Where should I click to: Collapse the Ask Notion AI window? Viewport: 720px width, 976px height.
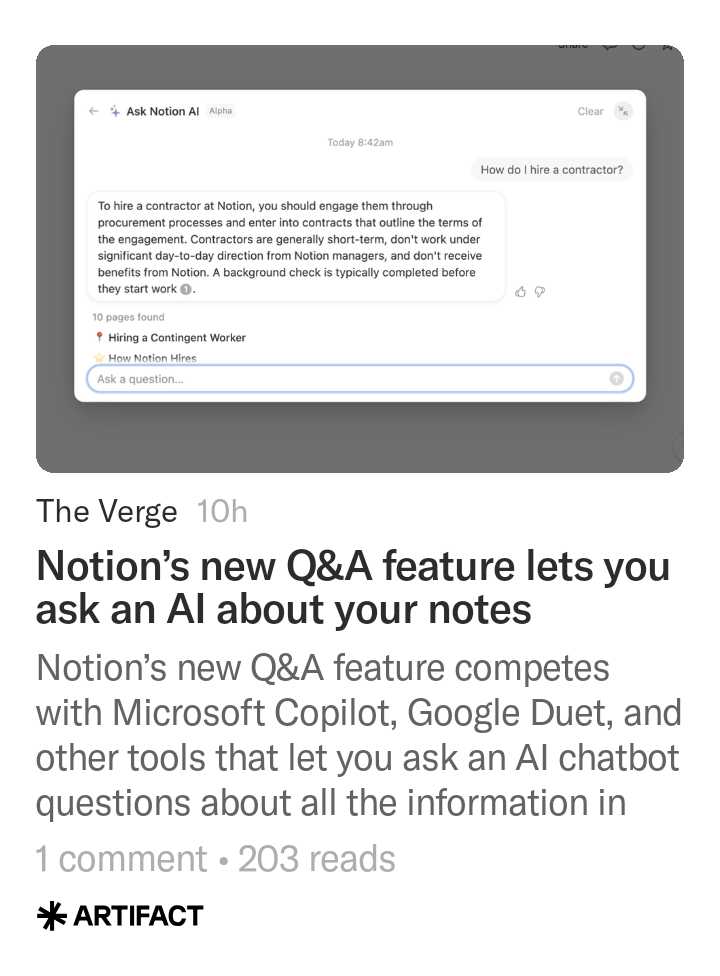click(x=623, y=112)
